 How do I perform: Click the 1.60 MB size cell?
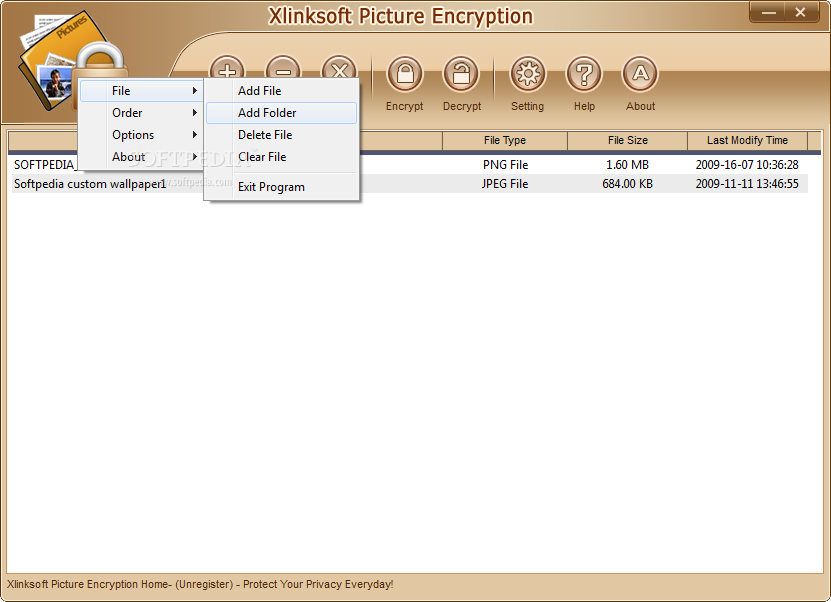click(x=627, y=165)
